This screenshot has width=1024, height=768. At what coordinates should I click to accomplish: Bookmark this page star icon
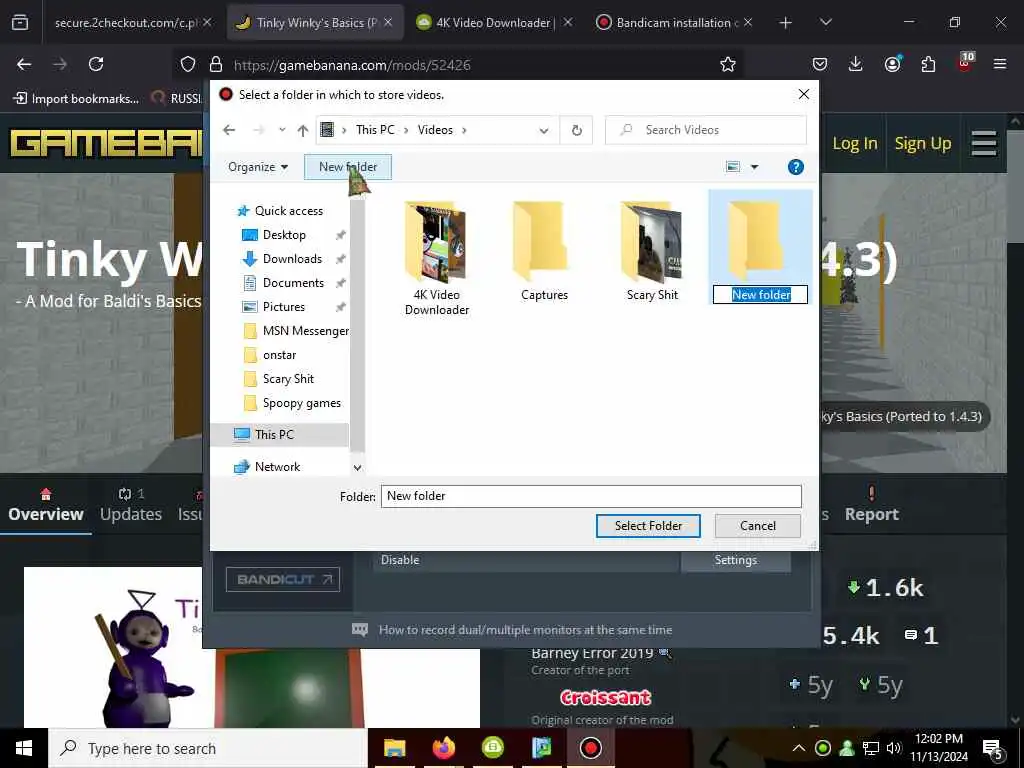[x=728, y=65]
